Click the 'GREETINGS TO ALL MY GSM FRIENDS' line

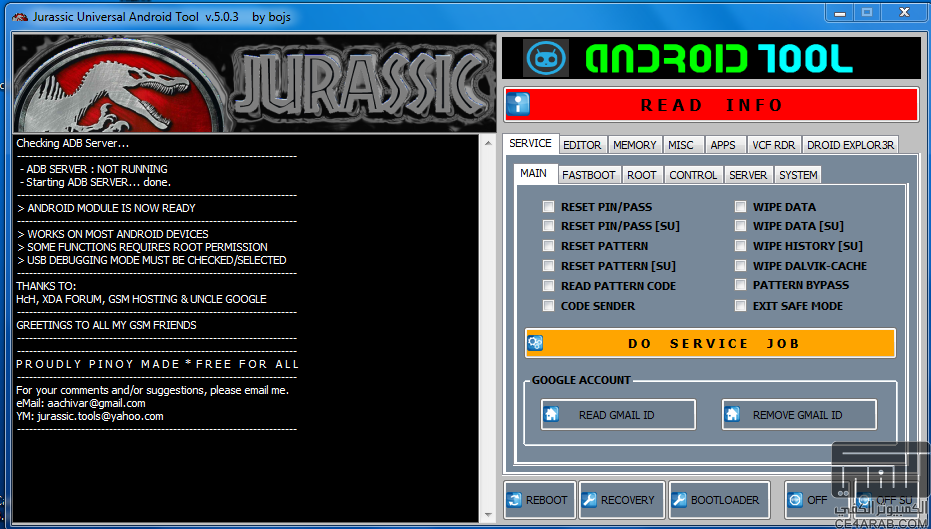(106, 325)
